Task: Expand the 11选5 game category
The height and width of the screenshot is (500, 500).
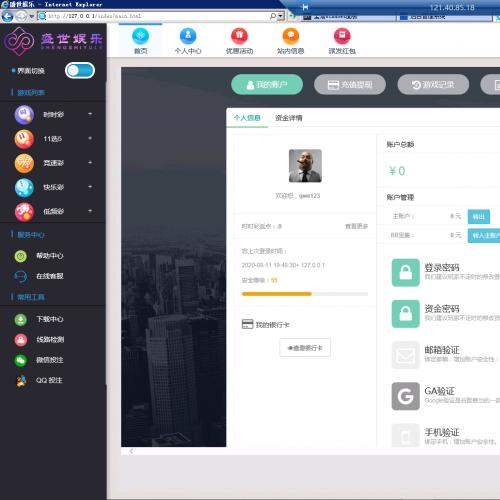Action: 53,139
